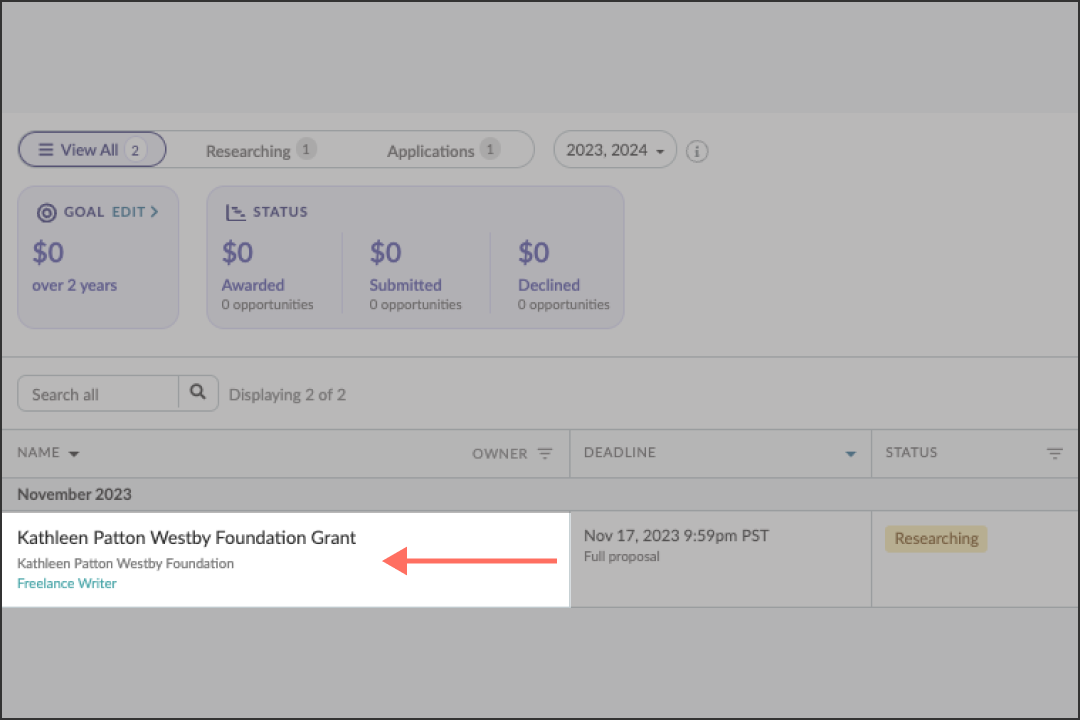Screen dimensions: 1080x720
Task: Switch to the Researching tab
Action: click(x=248, y=151)
